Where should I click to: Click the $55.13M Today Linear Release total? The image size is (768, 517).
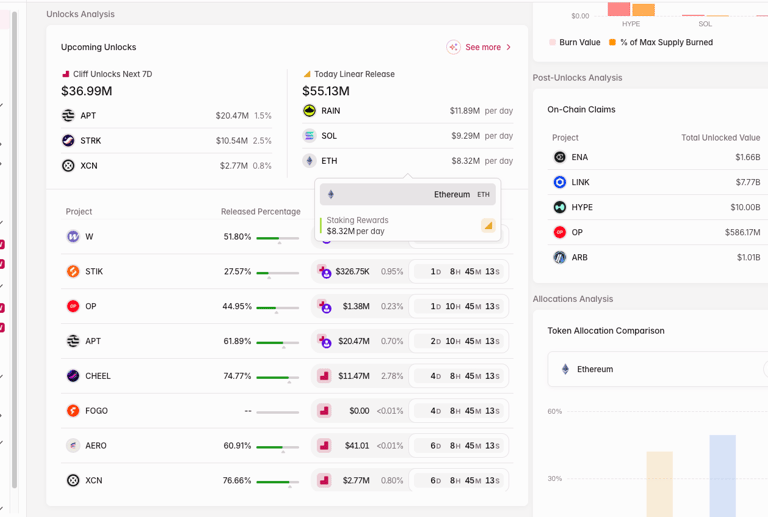[x=326, y=91]
